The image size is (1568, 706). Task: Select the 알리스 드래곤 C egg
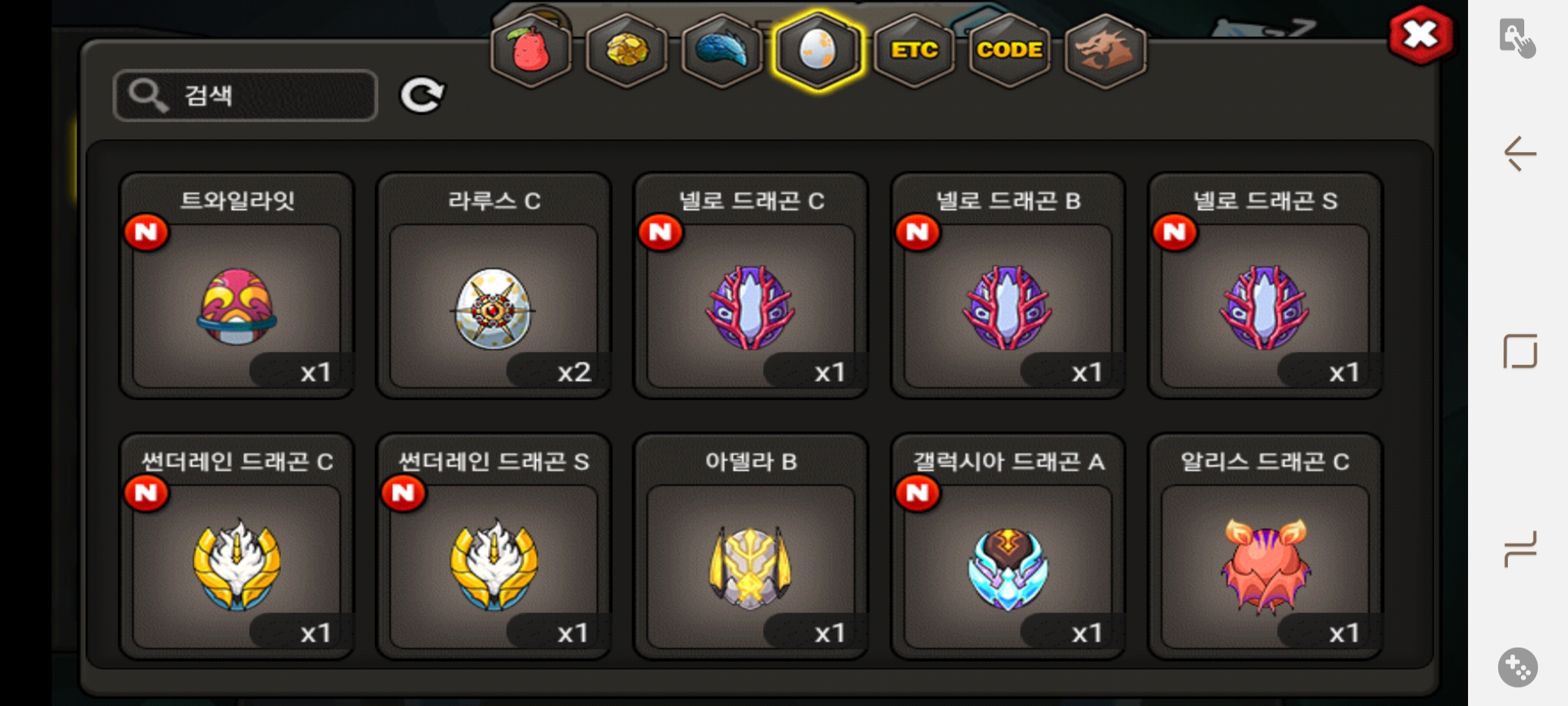[1266, 546]
